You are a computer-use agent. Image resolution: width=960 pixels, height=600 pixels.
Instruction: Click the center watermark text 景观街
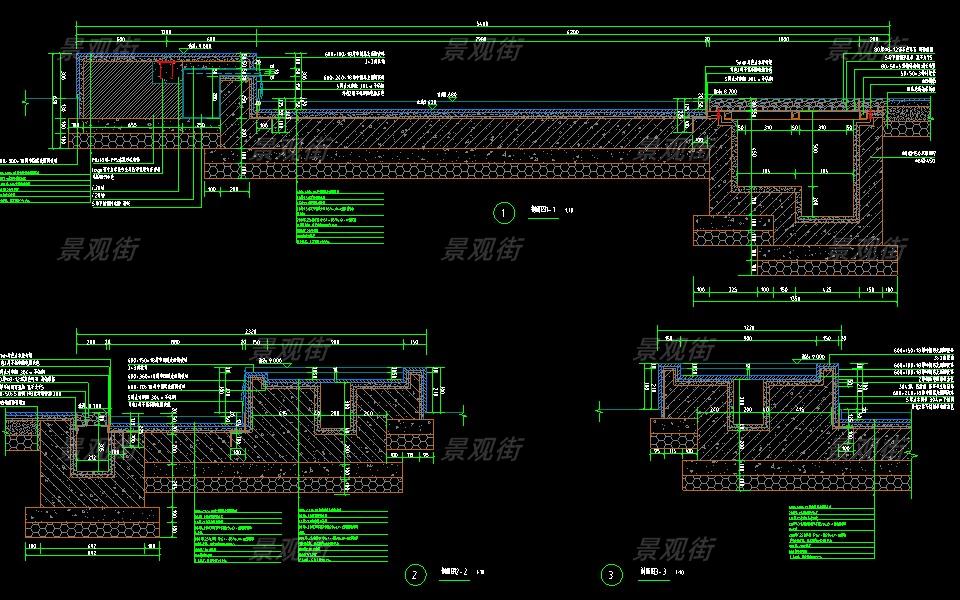click(x=481, y=249)
